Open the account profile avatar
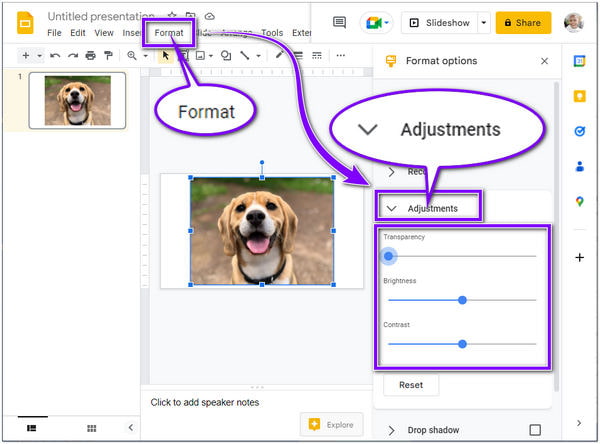The image size is (600, 444). click(574, 23)
